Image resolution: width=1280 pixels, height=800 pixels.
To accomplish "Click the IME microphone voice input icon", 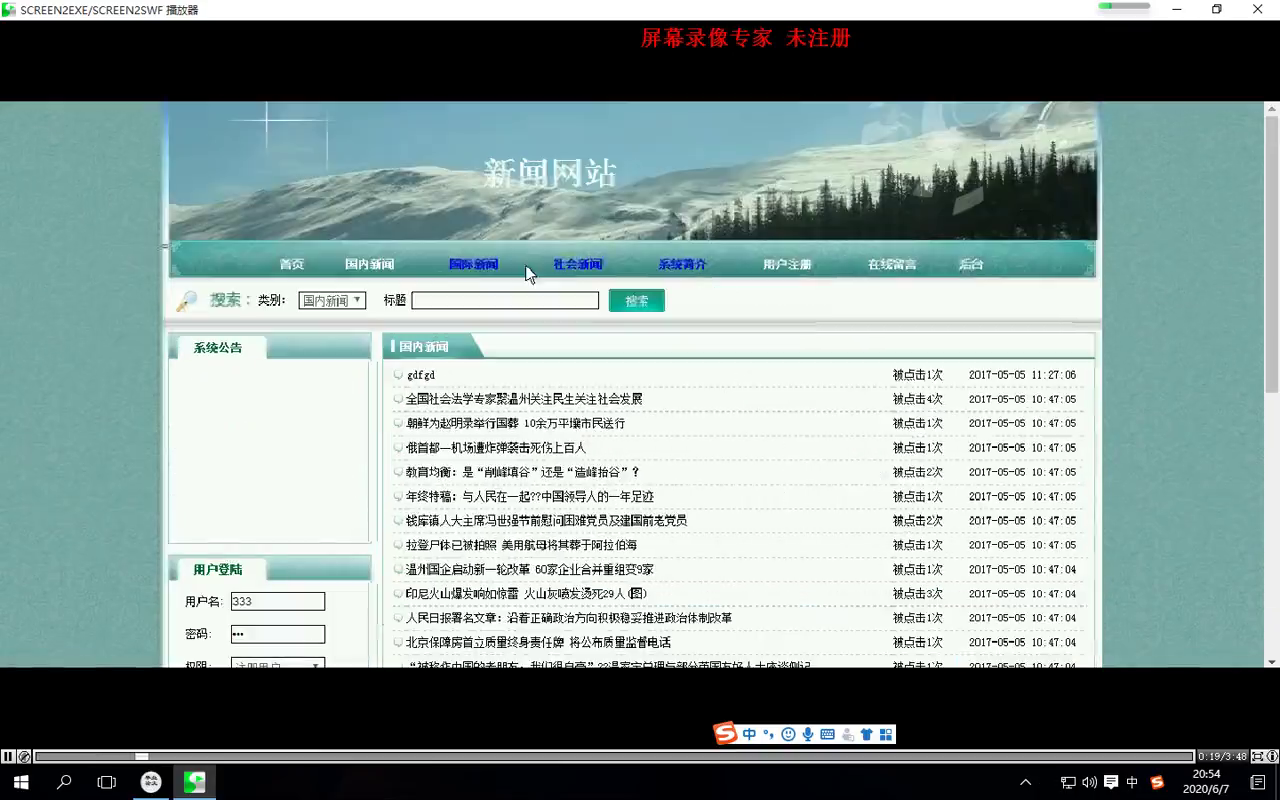I will point(808,734).
